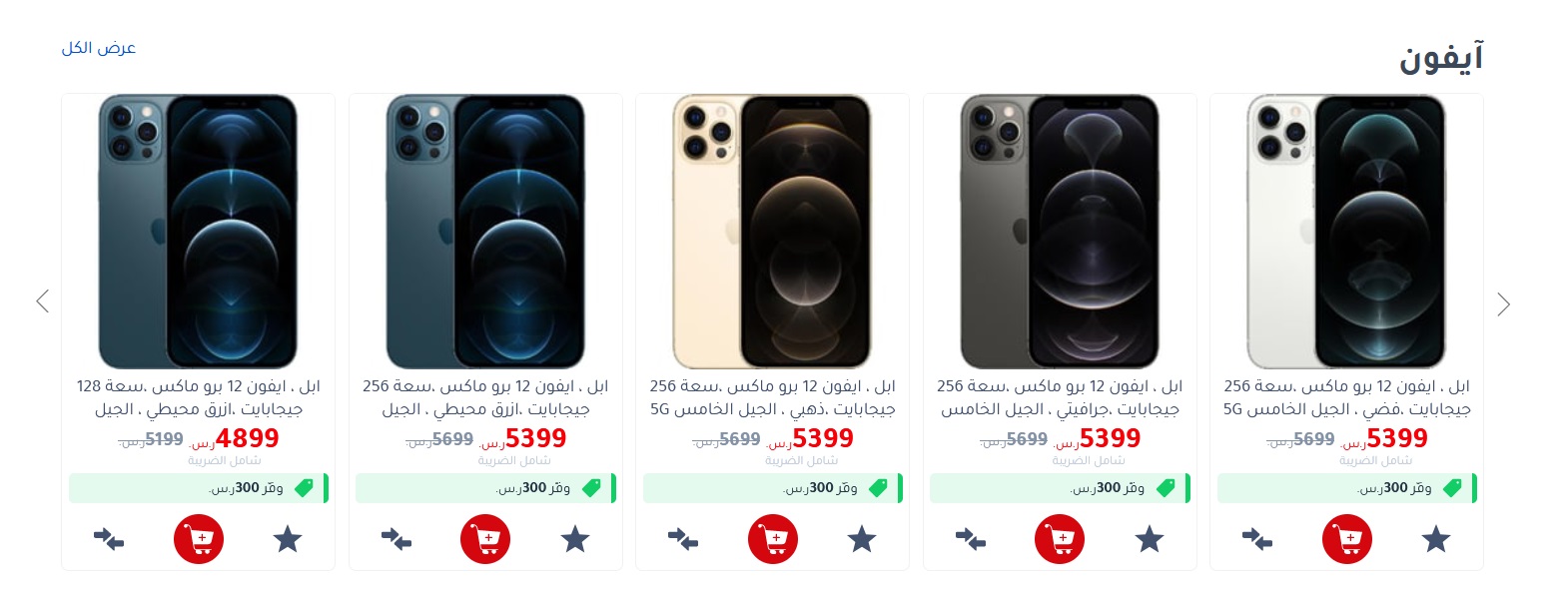
Task: Add gold iPhone 12 Pro Max to cart
Action: click(773, 539)
